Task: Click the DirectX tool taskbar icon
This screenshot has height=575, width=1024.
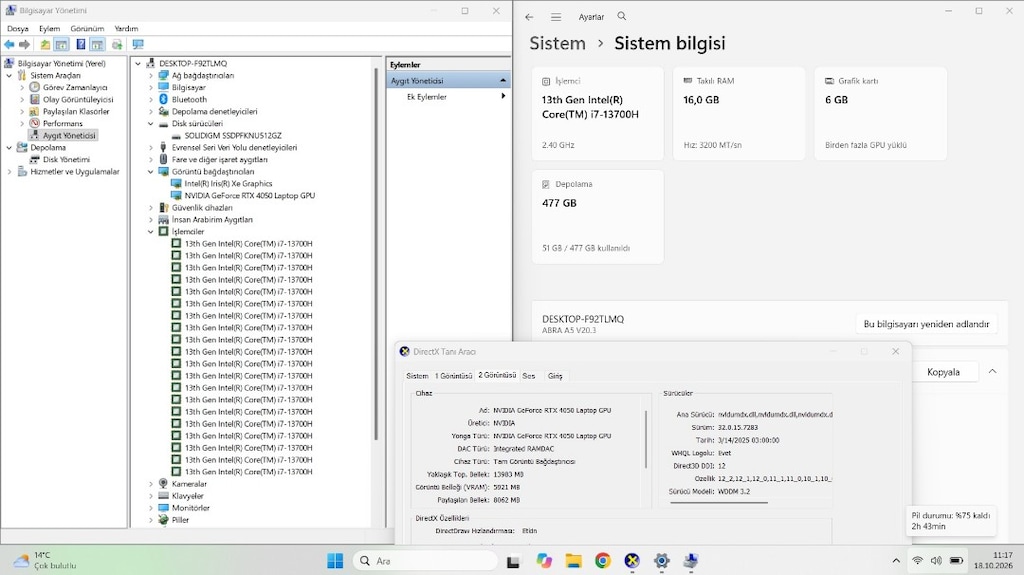Action: coord(632,561)
